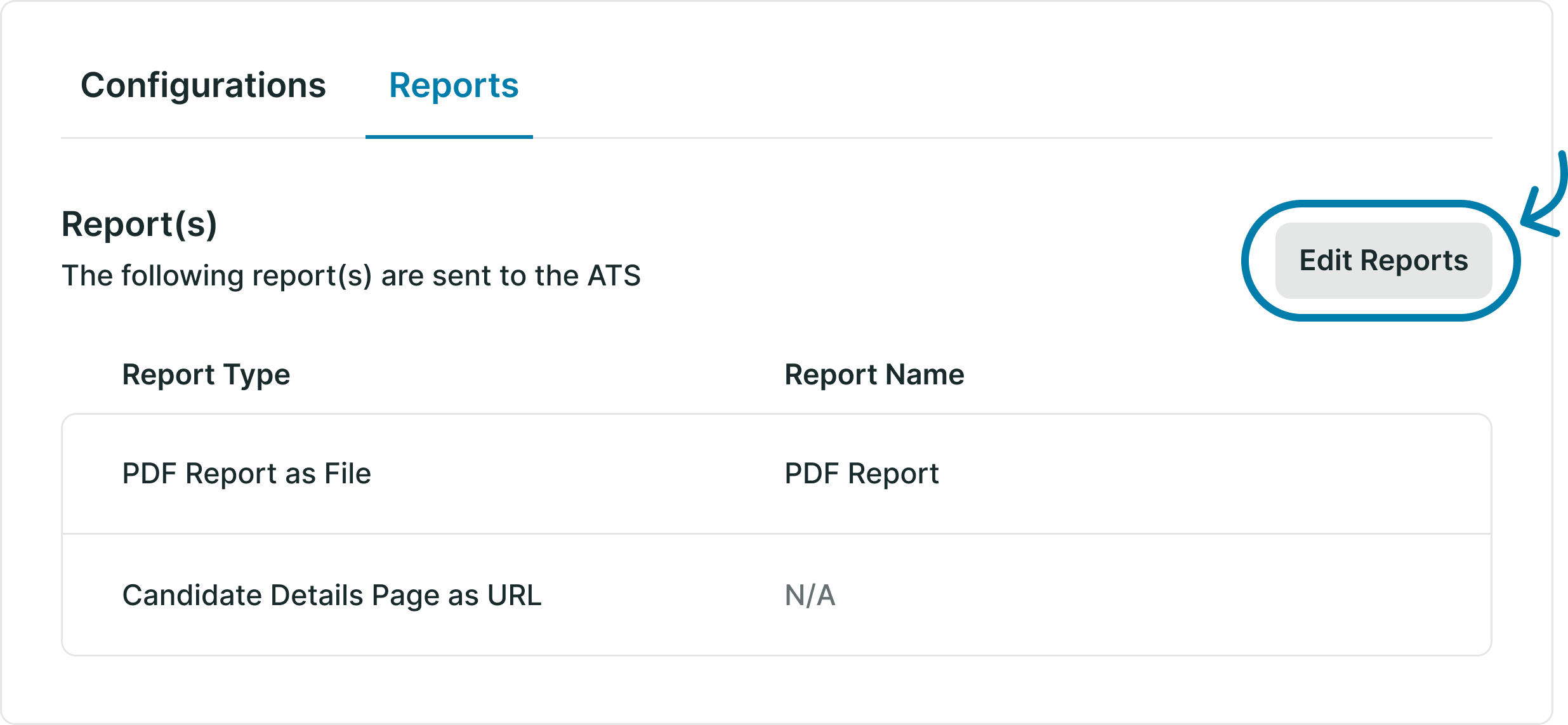Screen dimensions: 1568x725
Task: Click the divider between the two report rows
Action: [x=776, y=533]
